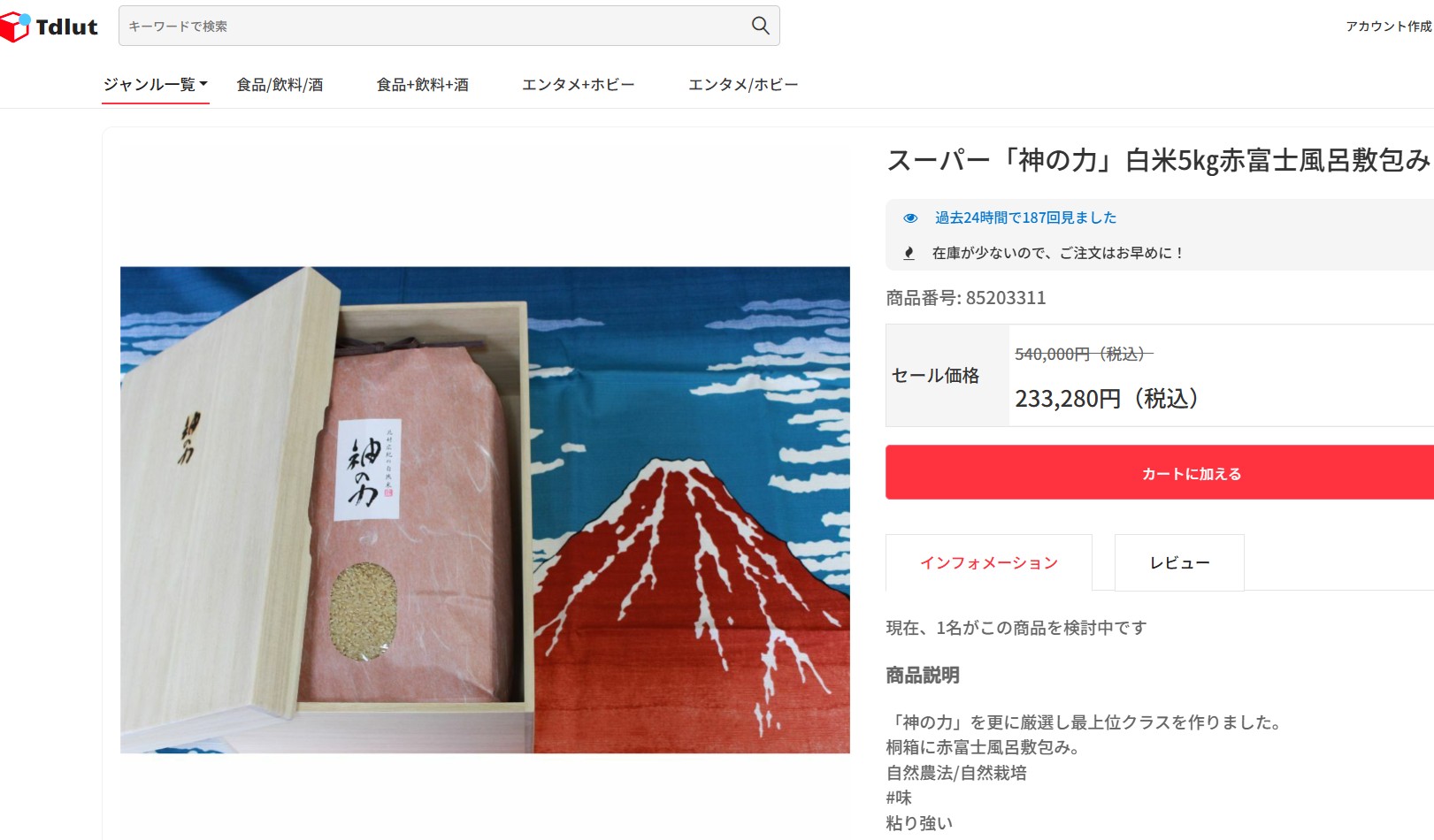Click the magnifying glass search icon
This screenshot has width=1434, height=840.
(760, 26)
